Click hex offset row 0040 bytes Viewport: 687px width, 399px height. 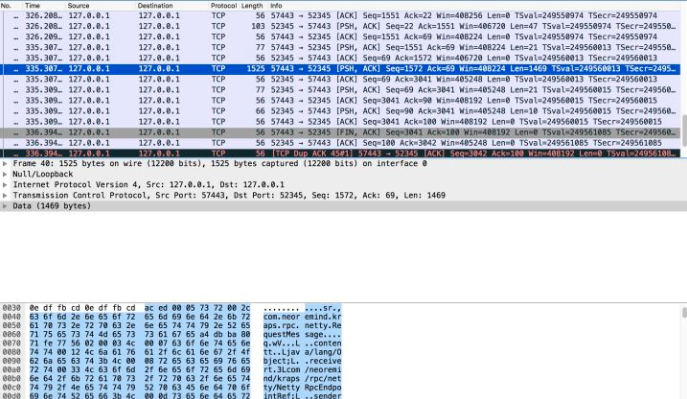pos(140,317)
